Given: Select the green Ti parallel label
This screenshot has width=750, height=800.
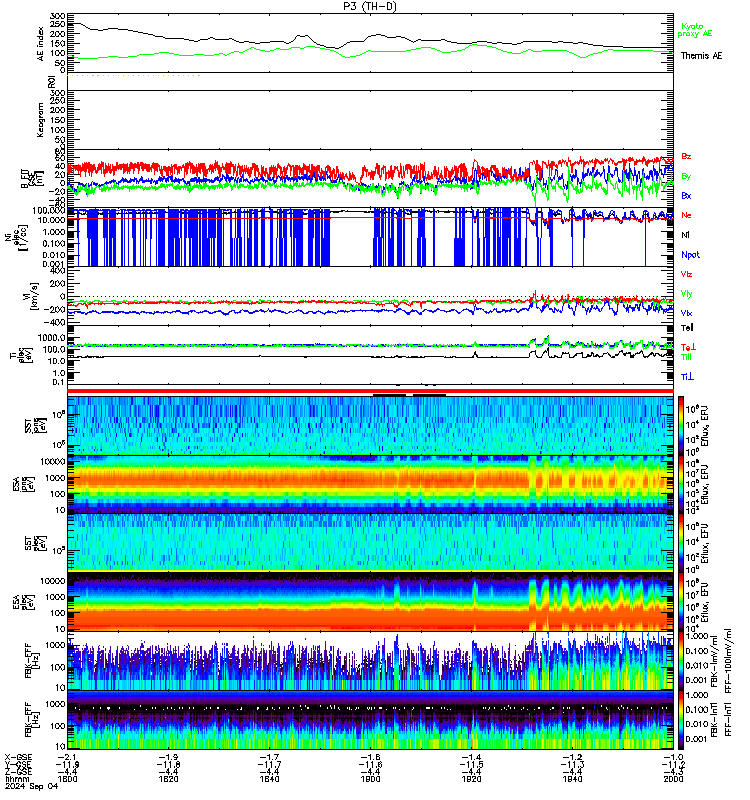Looking at the screenshot, I should click(x=686, y=357).
